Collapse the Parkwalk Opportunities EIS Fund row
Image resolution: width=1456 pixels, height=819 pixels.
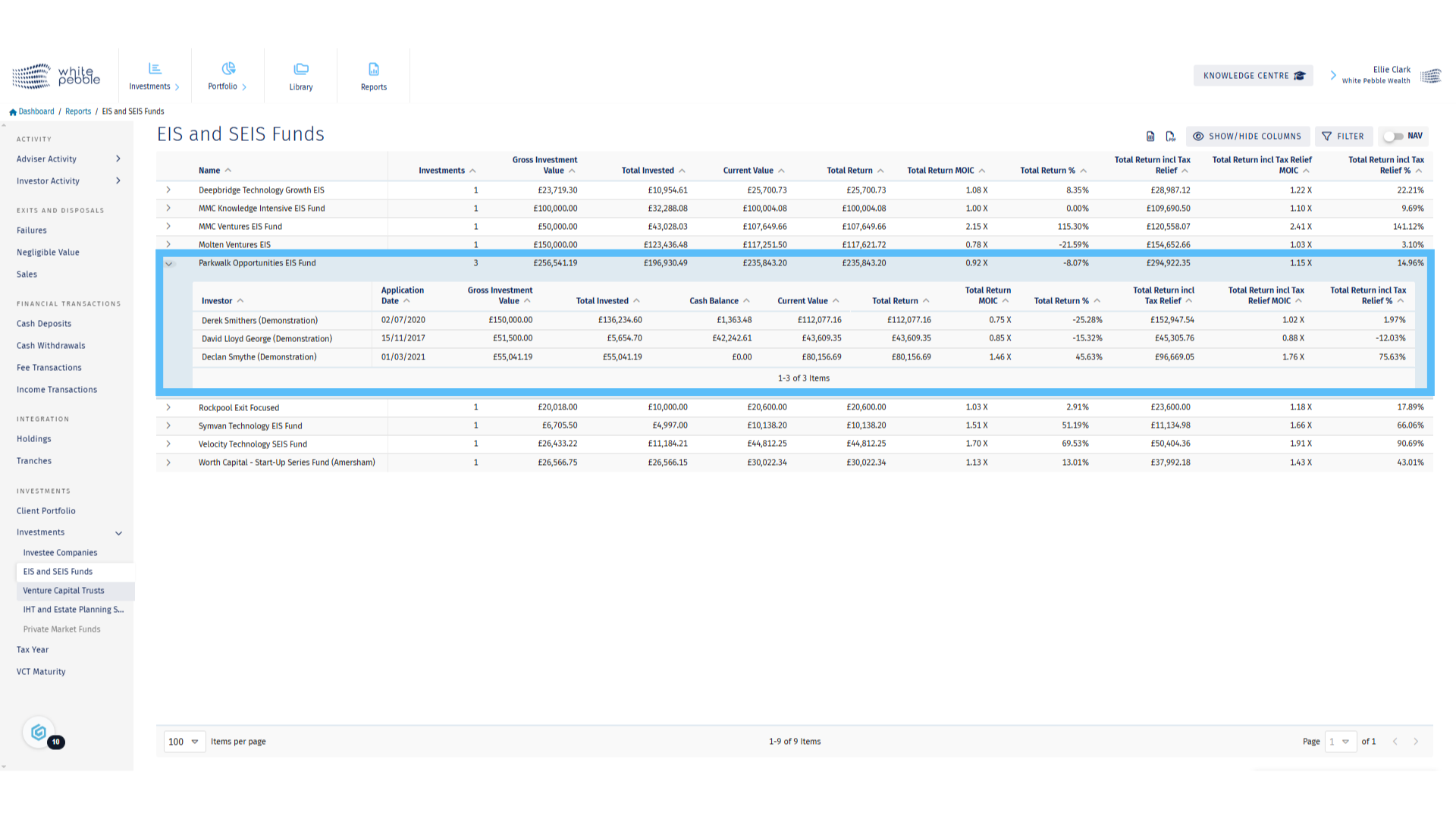169,264
